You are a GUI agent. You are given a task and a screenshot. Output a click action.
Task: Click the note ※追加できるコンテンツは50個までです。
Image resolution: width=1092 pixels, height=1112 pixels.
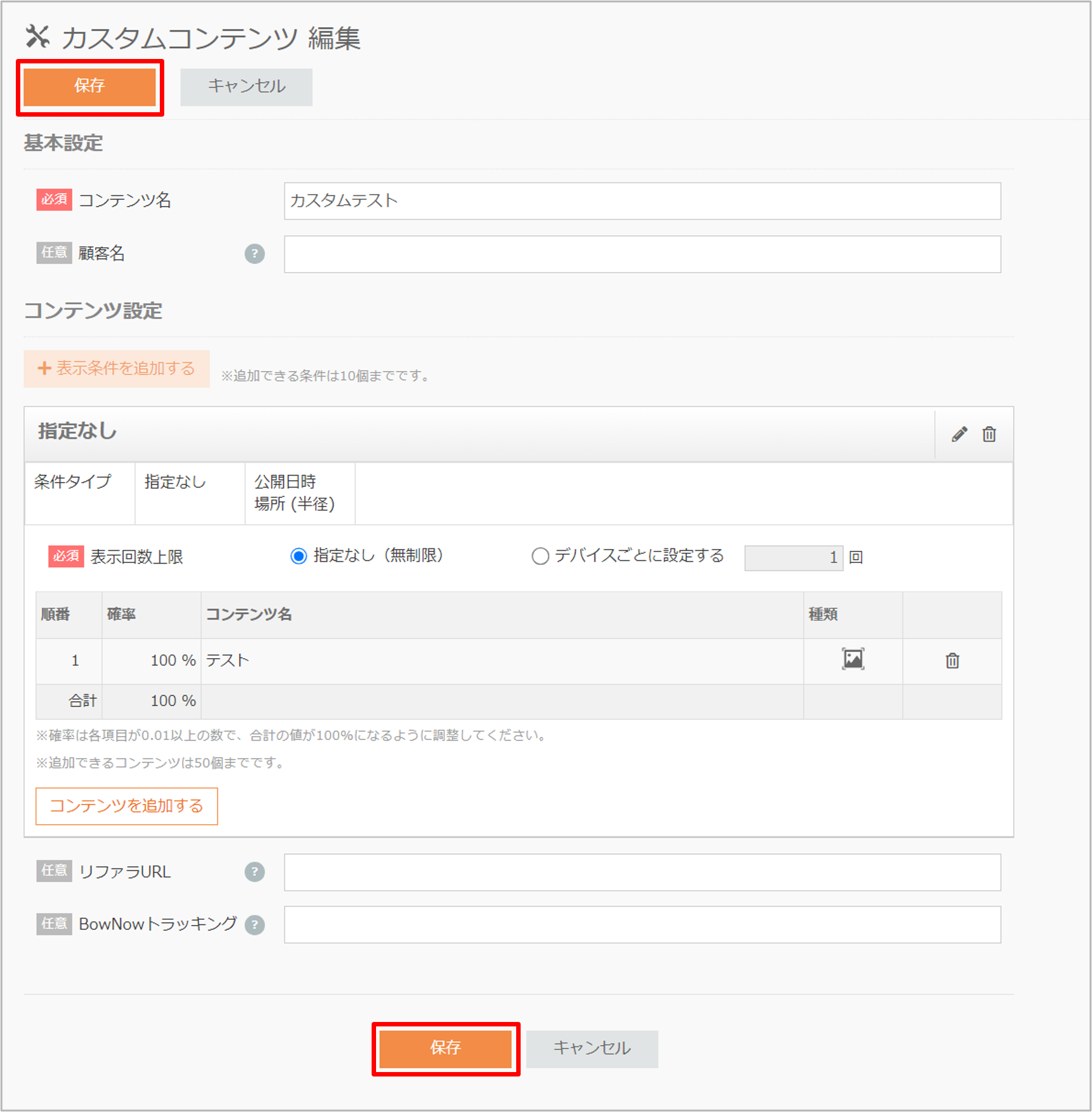[x=160, y=763]
